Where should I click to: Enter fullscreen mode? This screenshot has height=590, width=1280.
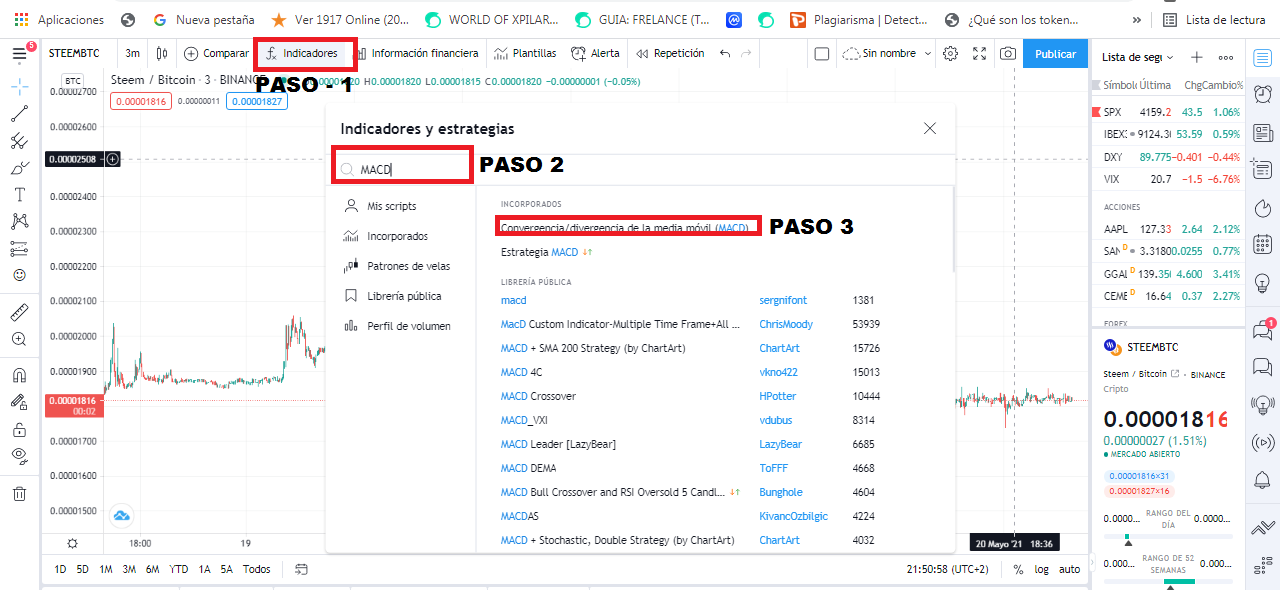click(979, 53)
